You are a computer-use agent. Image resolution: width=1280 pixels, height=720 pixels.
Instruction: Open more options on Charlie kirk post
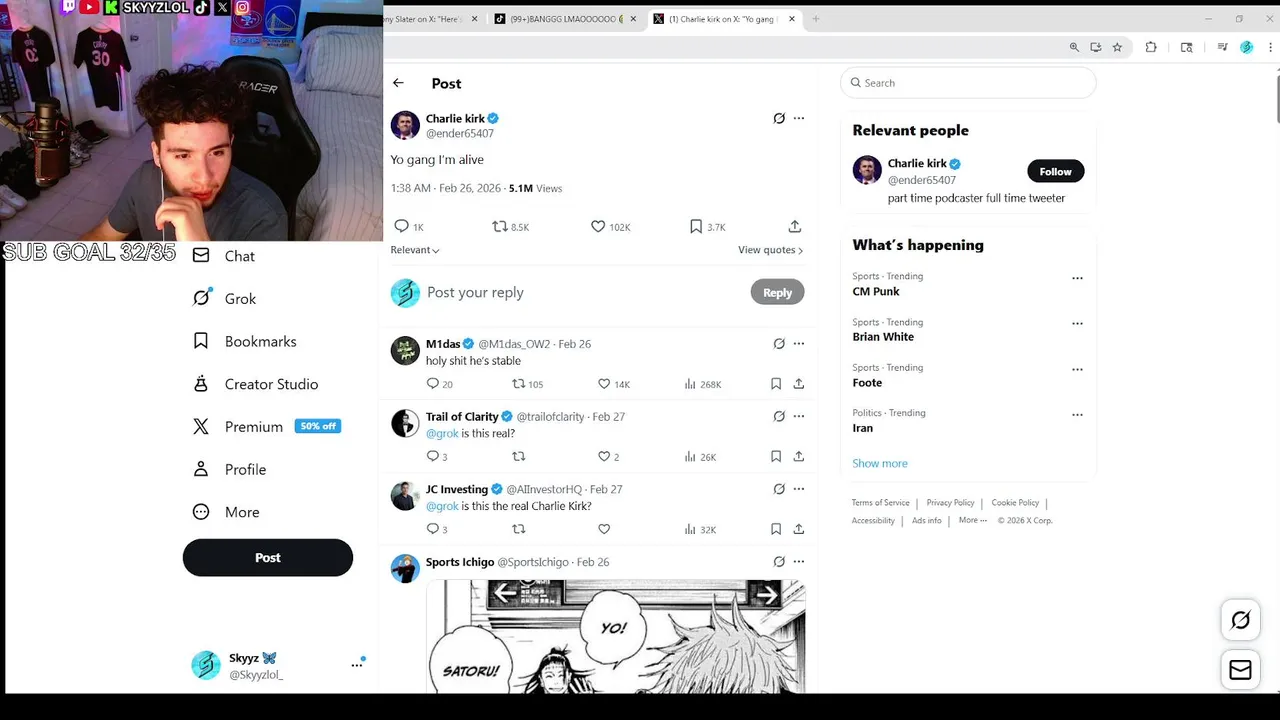[x=799, y=118]
